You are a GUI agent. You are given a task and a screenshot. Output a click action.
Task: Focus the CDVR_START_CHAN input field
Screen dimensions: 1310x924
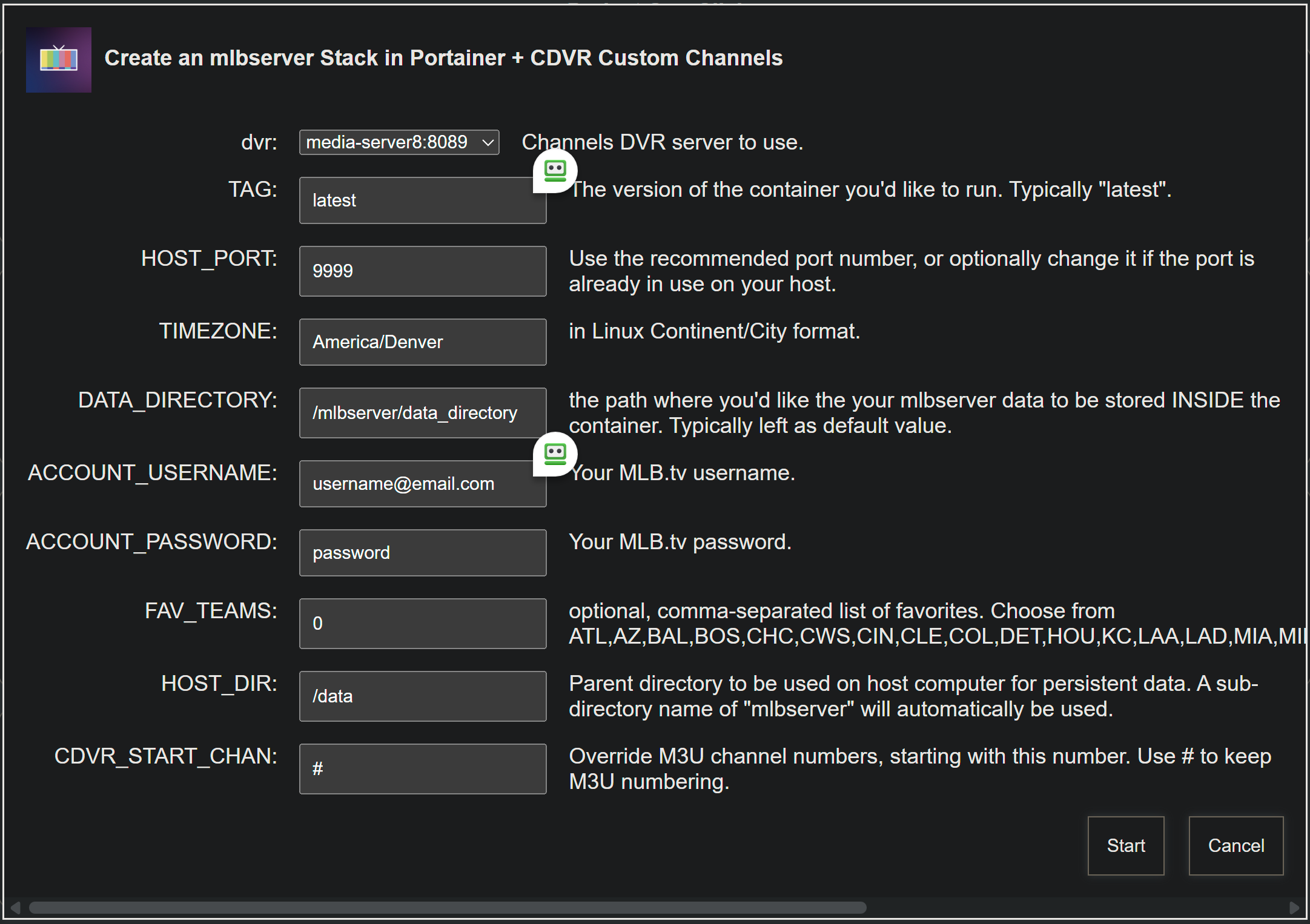coord(422,769)
